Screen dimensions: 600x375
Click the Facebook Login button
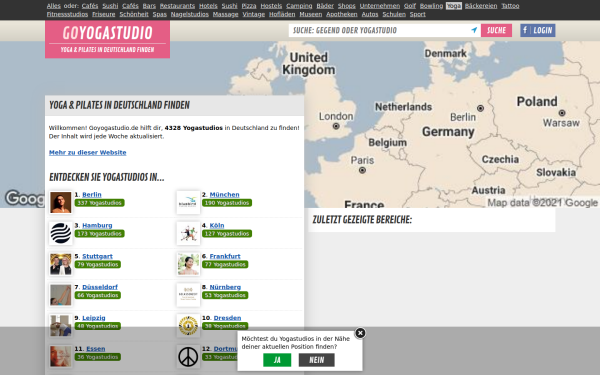point(538,30)
